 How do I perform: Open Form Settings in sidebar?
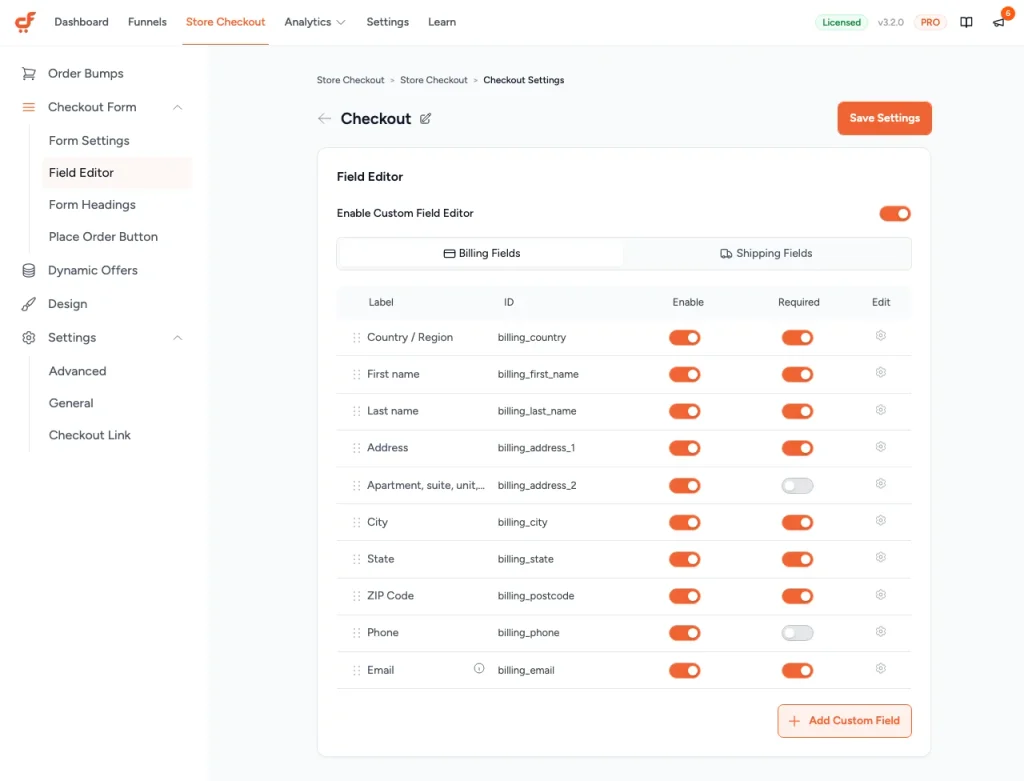pos(89,140)
